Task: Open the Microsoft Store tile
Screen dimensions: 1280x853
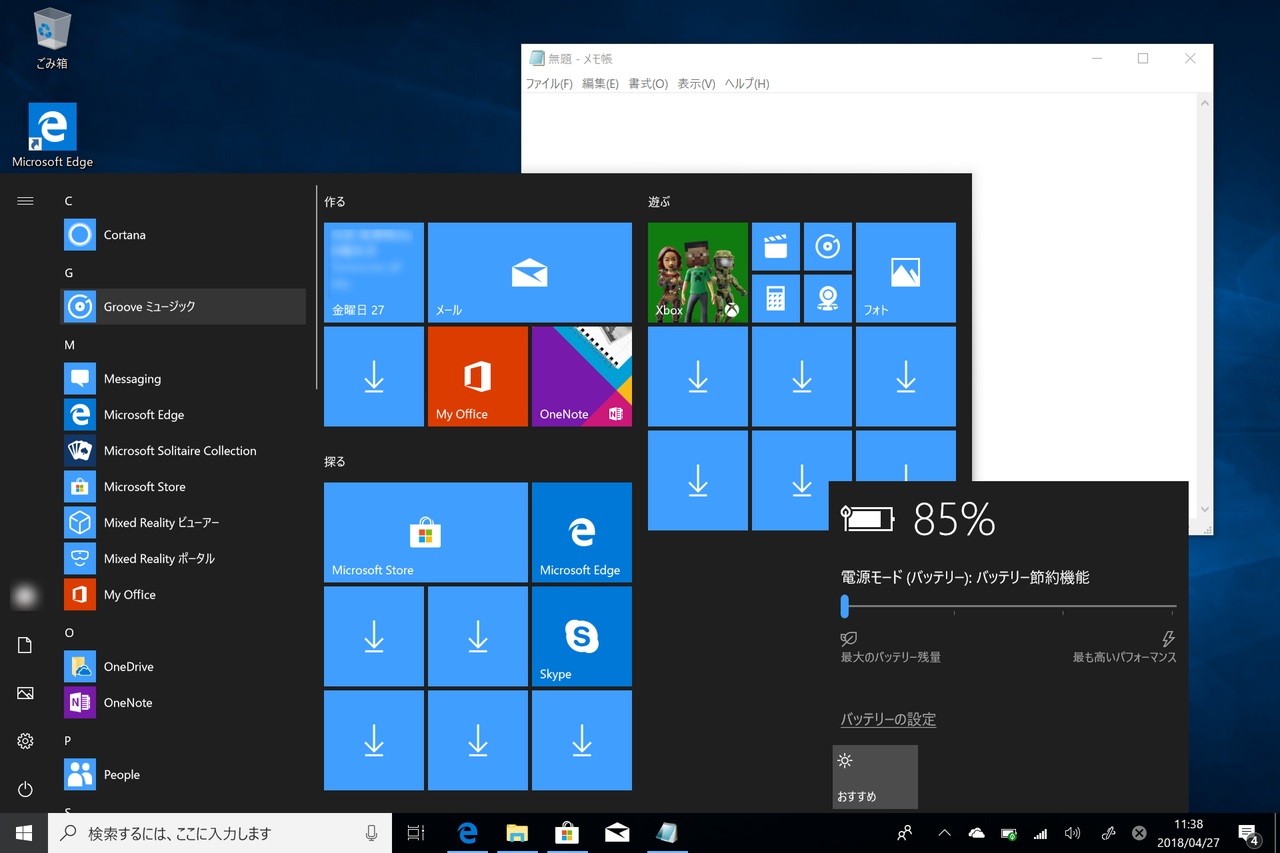Action: 426,533
